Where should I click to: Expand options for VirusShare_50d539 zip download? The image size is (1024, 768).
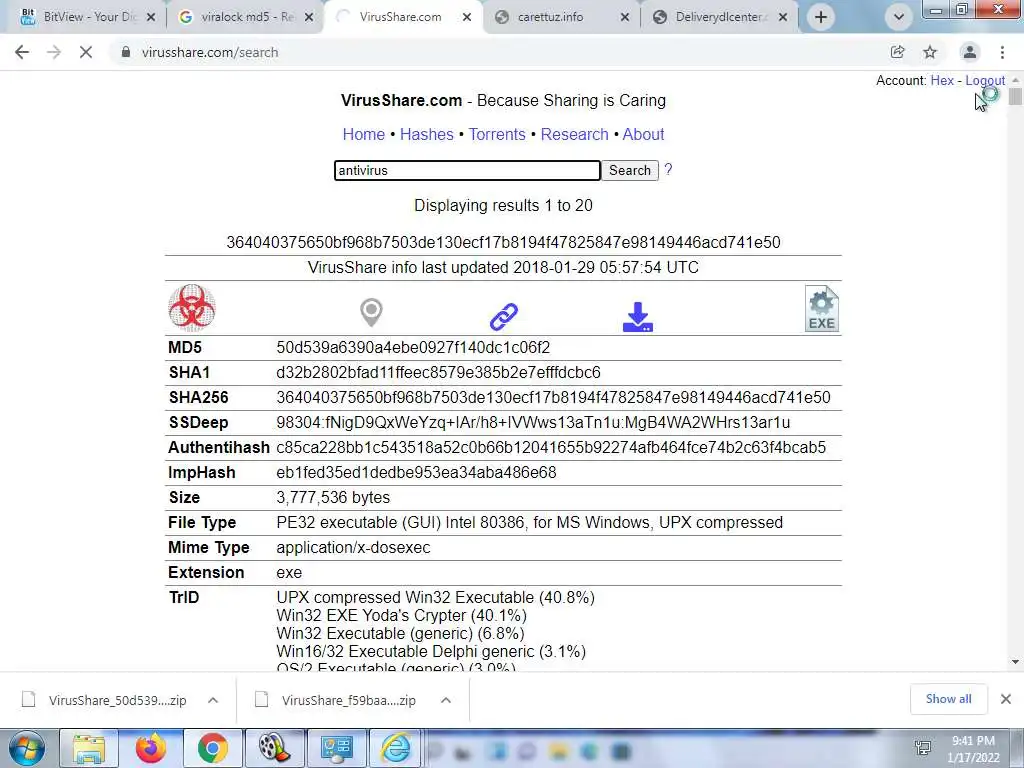213,700
